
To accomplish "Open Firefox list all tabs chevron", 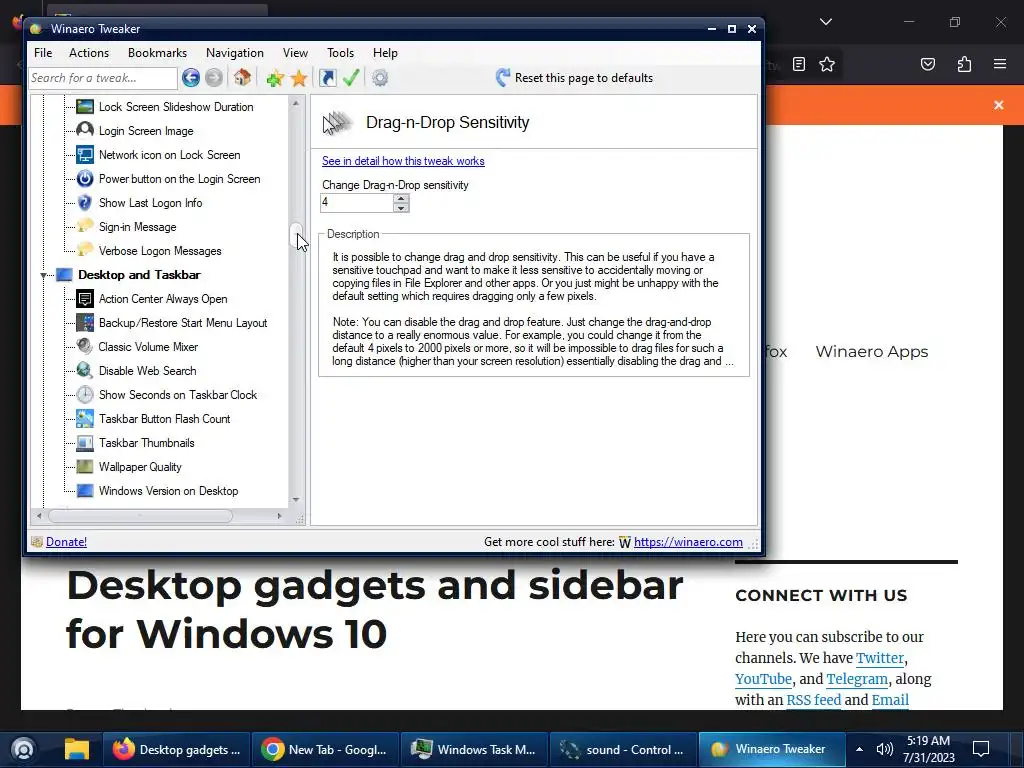I will tap(825, 22).
